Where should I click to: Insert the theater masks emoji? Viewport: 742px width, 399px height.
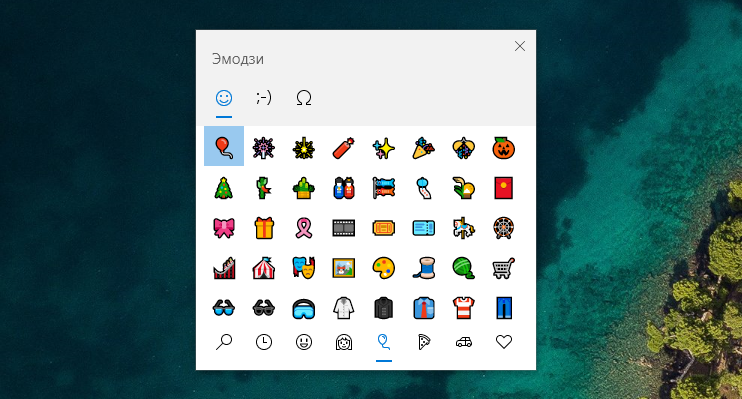[x=304, y=268]
